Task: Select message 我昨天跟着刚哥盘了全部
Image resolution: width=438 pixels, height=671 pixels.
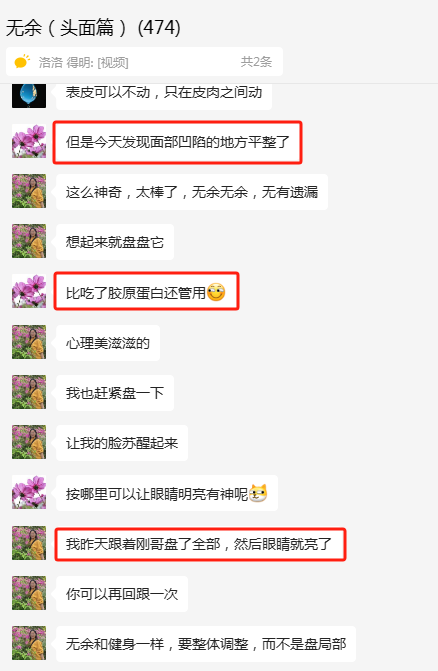Action: (200, 544)
